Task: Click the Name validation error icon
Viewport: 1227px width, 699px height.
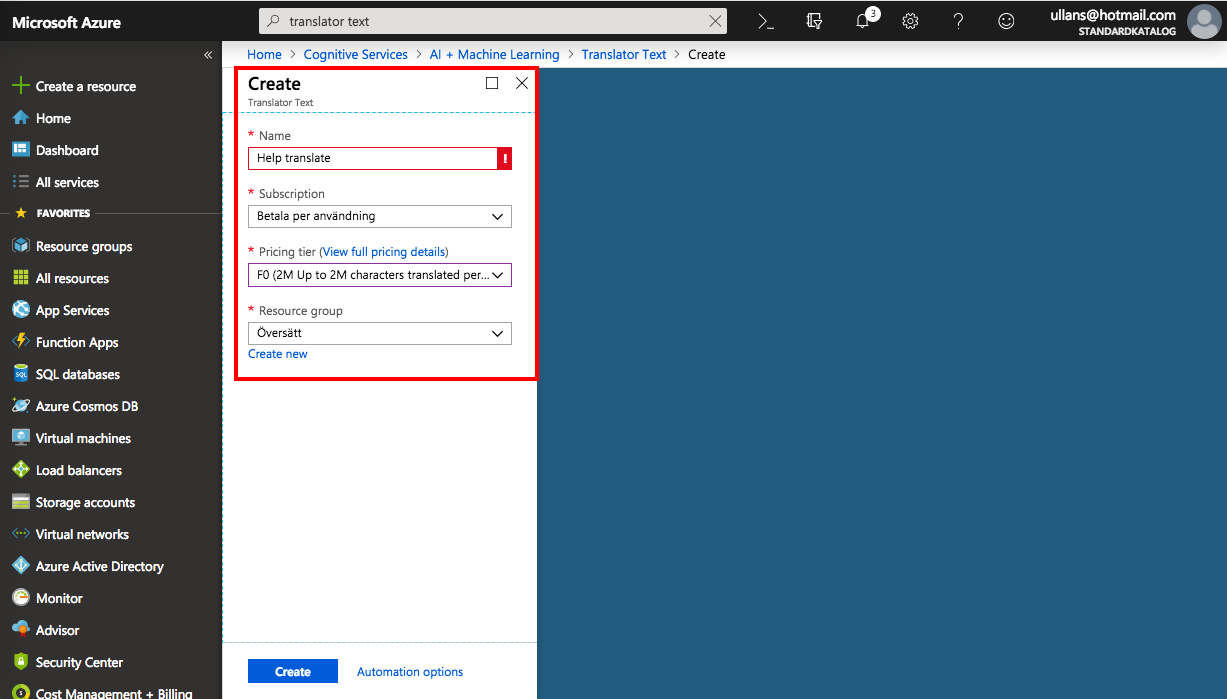Action: 505,158
